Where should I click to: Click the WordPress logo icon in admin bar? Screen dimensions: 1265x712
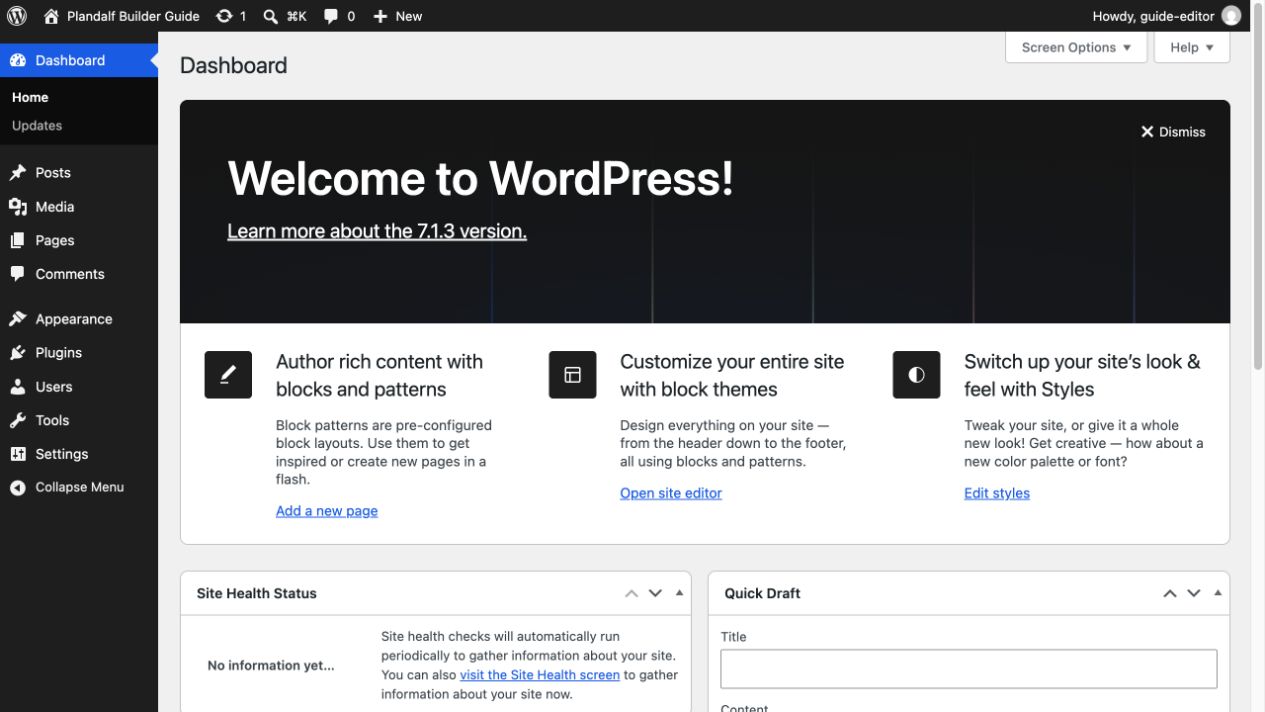pyautogui.click(x=17, y=16)
